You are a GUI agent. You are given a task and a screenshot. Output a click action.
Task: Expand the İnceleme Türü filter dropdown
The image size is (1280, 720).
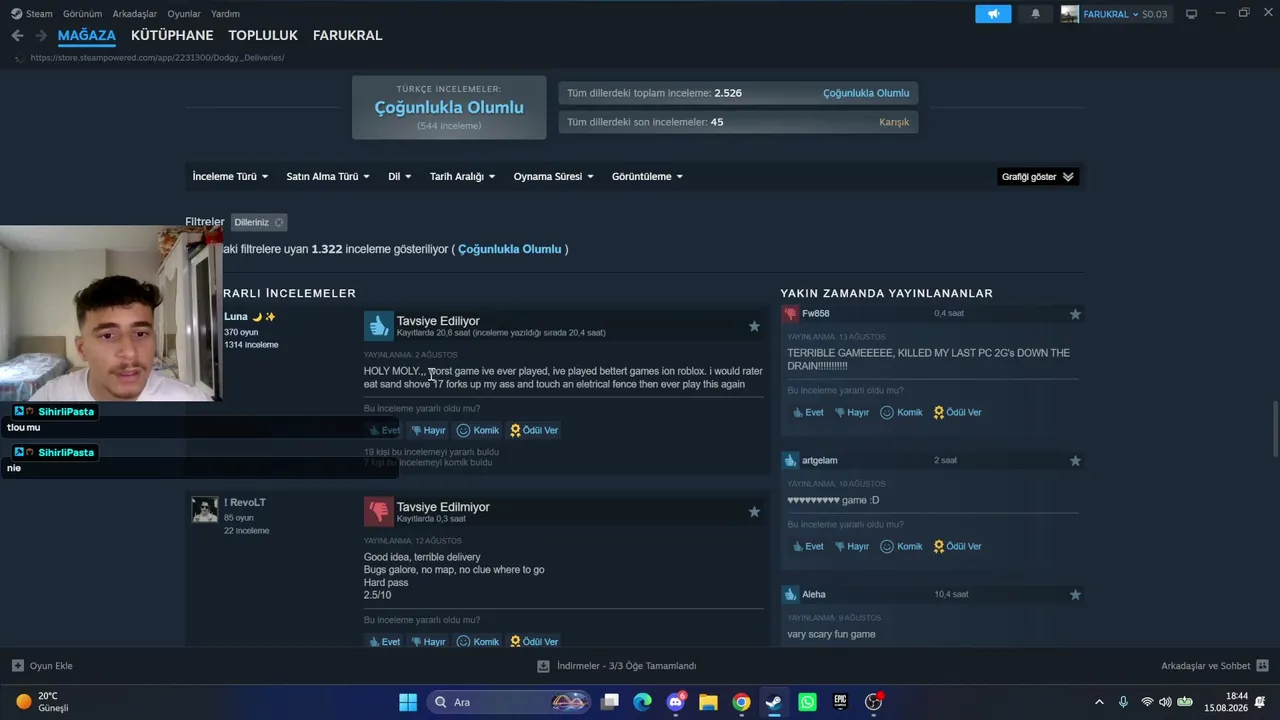[x=230, y=177]
